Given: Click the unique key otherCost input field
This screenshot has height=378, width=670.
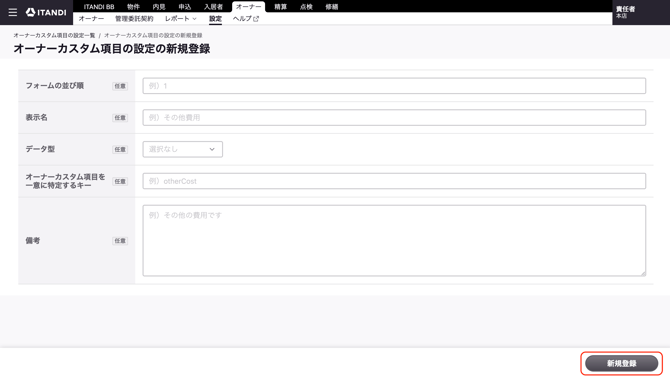Looking at the screenshot, I should tap(394, 181).
